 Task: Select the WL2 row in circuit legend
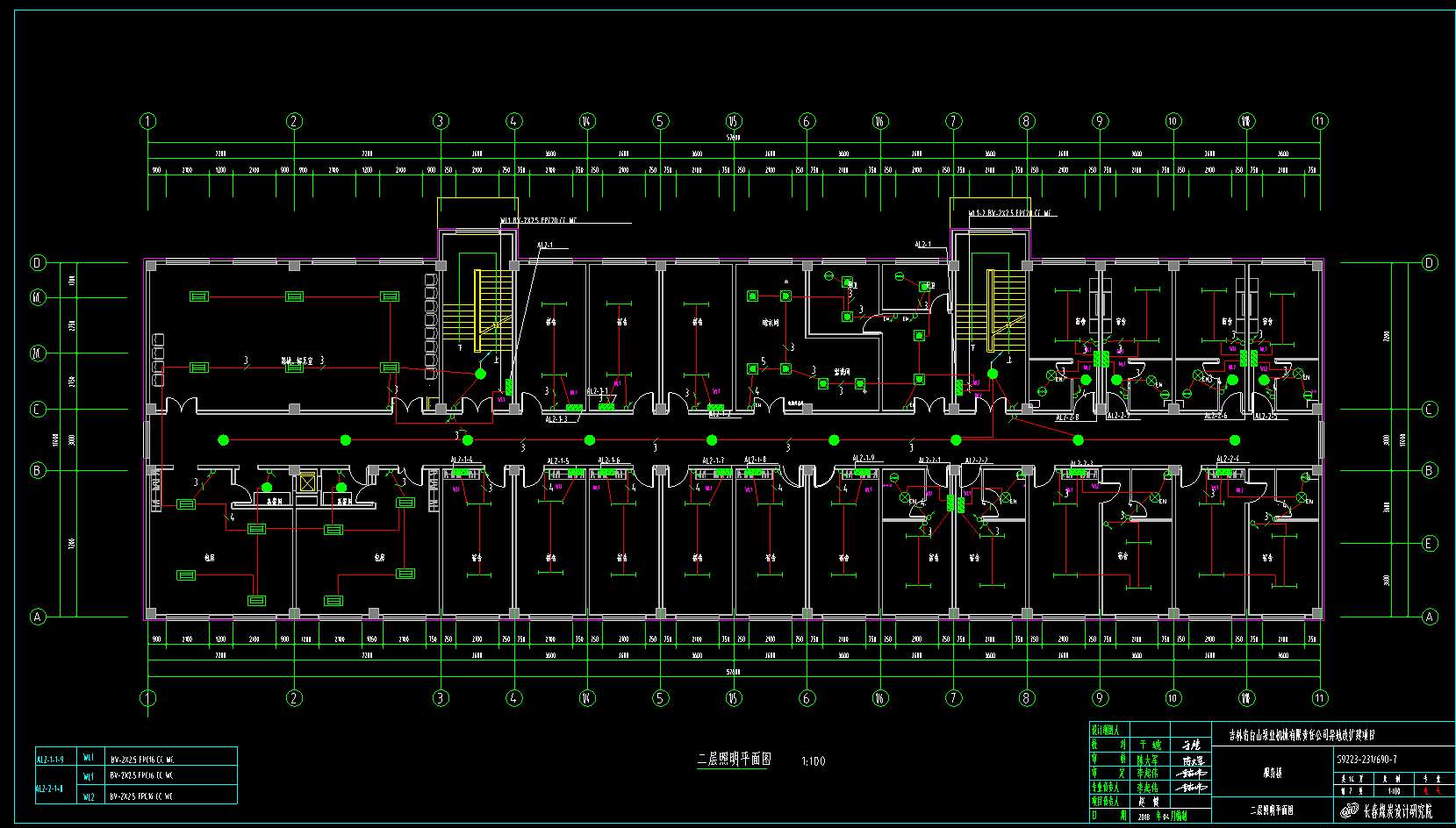click(x=89, y=796)
